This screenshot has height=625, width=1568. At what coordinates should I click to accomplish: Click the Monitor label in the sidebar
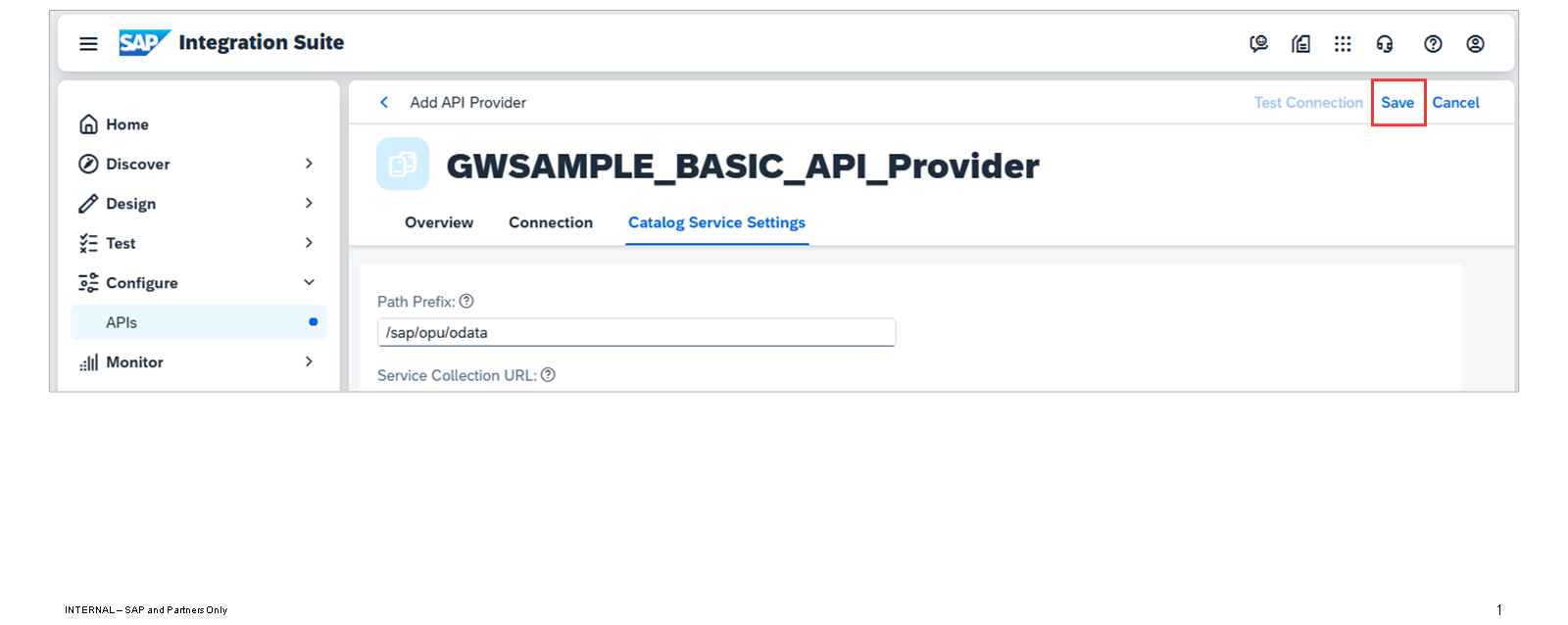pos(135,361)
